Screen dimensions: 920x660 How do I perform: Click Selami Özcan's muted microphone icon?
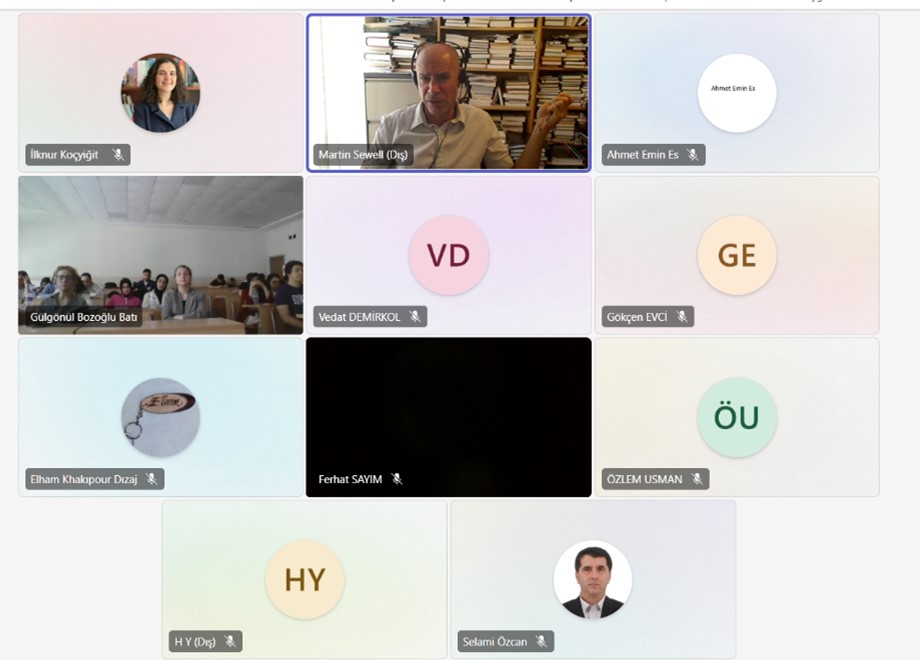pyautogui.click(x=542, y=642)
